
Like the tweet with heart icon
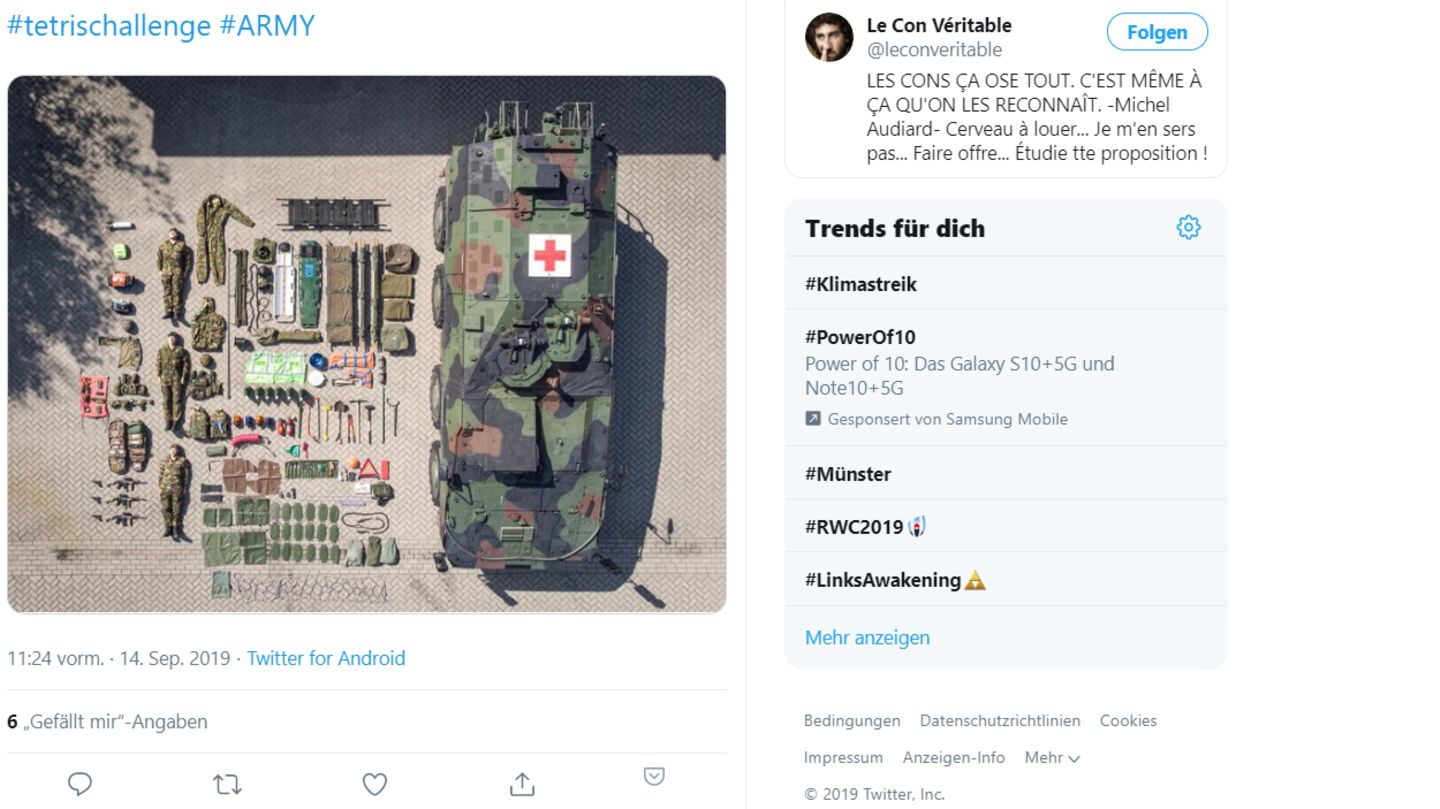pyautogui.click(x=374, y=784)
